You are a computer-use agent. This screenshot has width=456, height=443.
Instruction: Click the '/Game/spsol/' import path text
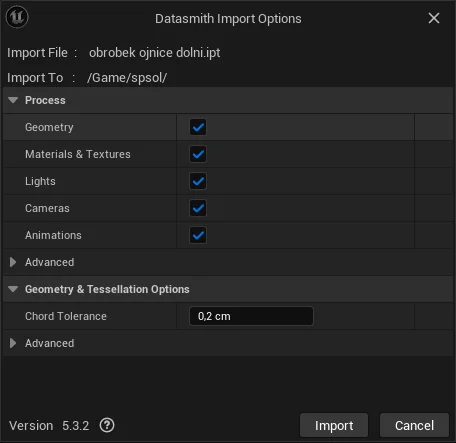[127, 78]
